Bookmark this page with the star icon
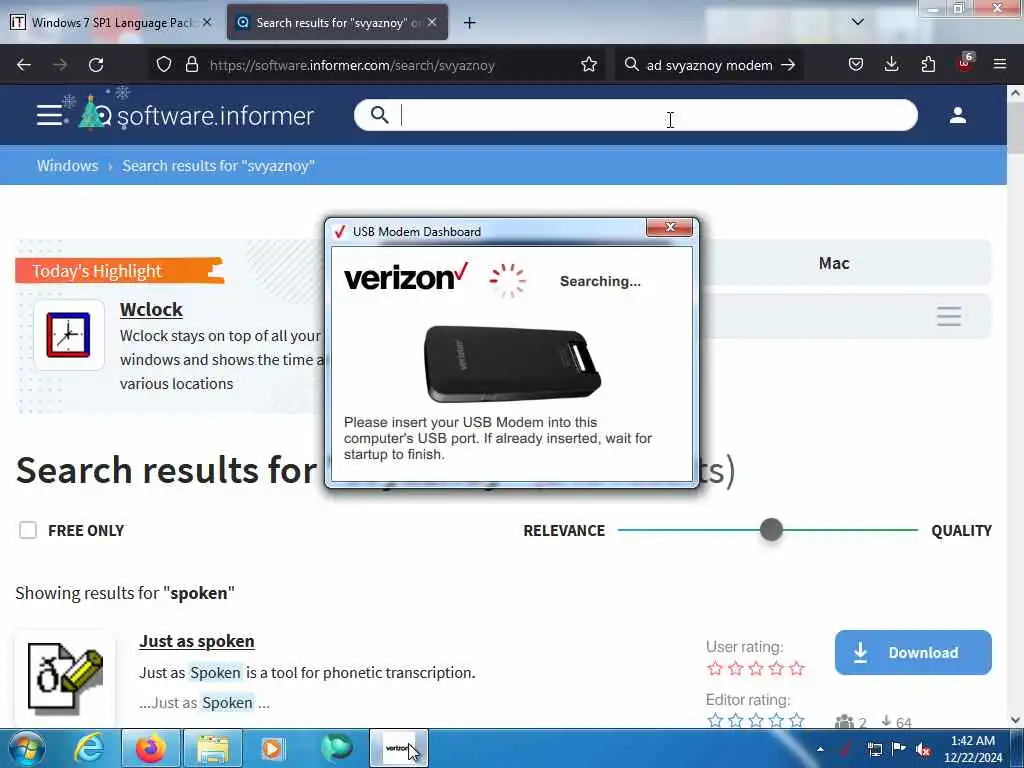Viewport: 1024px width, 768px height. (x=589, y=65)
